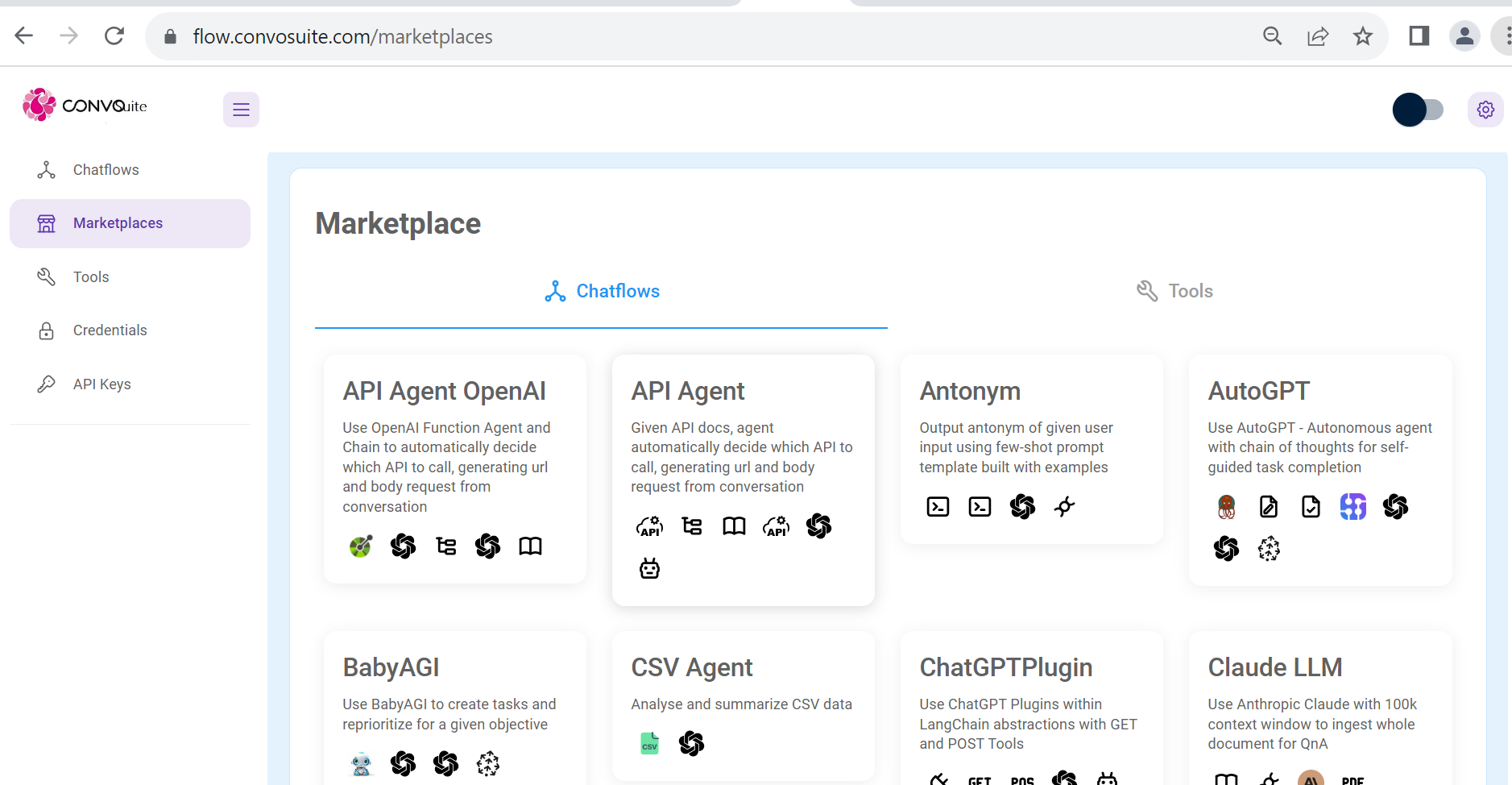The image size is (1512, 785).
Task: Click first terminal prompt icon in Antonym
Action: coord(938,506)
